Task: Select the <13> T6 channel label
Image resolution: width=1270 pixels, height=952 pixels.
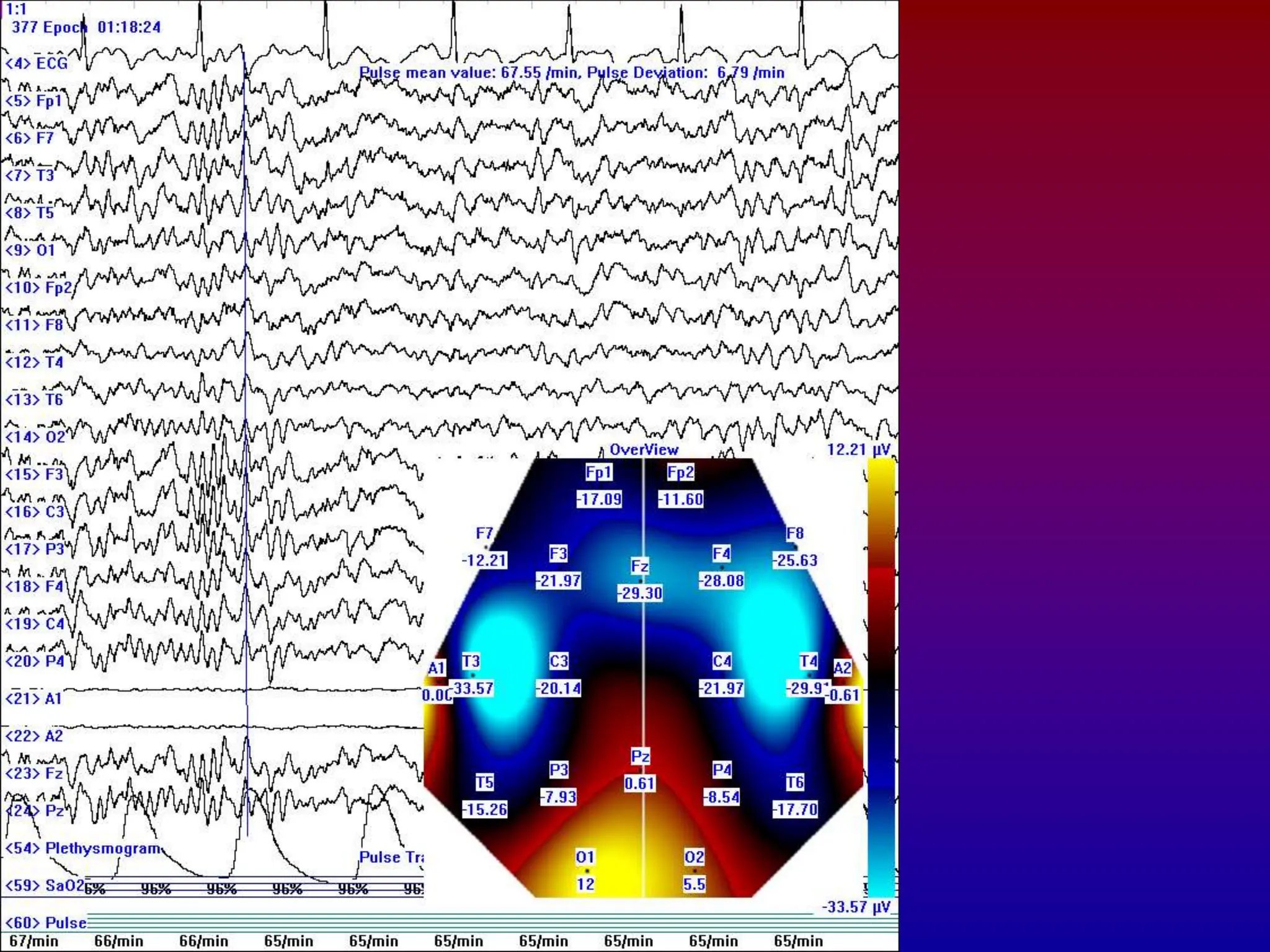Action: coord(34,399)
